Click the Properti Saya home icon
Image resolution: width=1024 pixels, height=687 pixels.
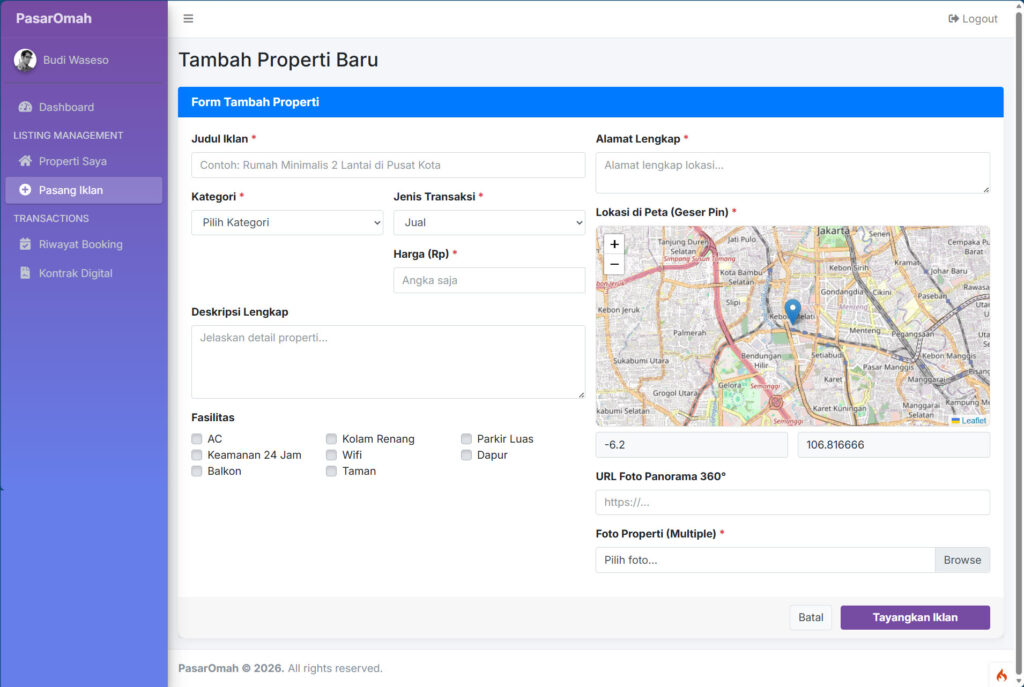25,161
